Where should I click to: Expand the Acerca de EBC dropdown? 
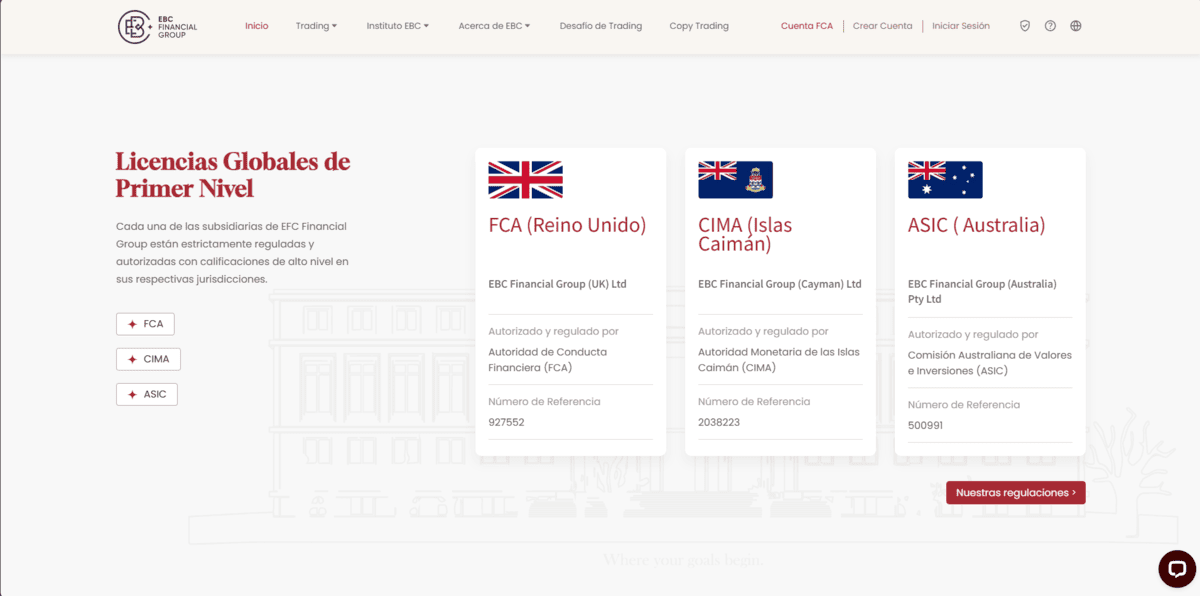click(495, 26)
